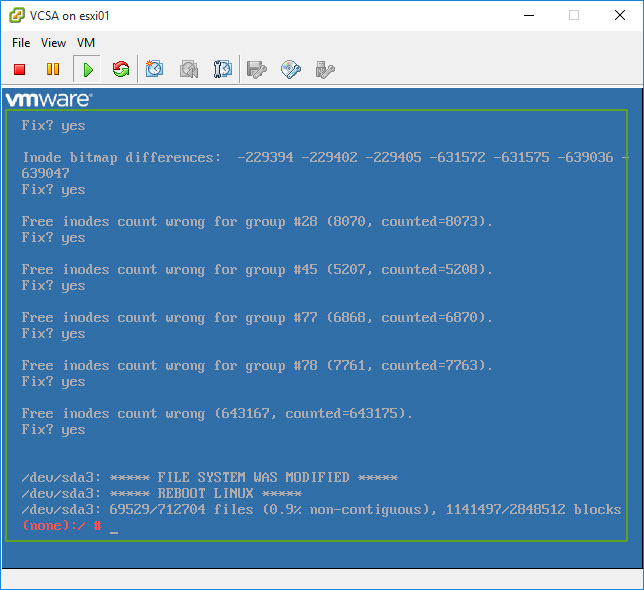Click at the console command prompt
This screenshot has width=644, height=590.
coord(114,526)
